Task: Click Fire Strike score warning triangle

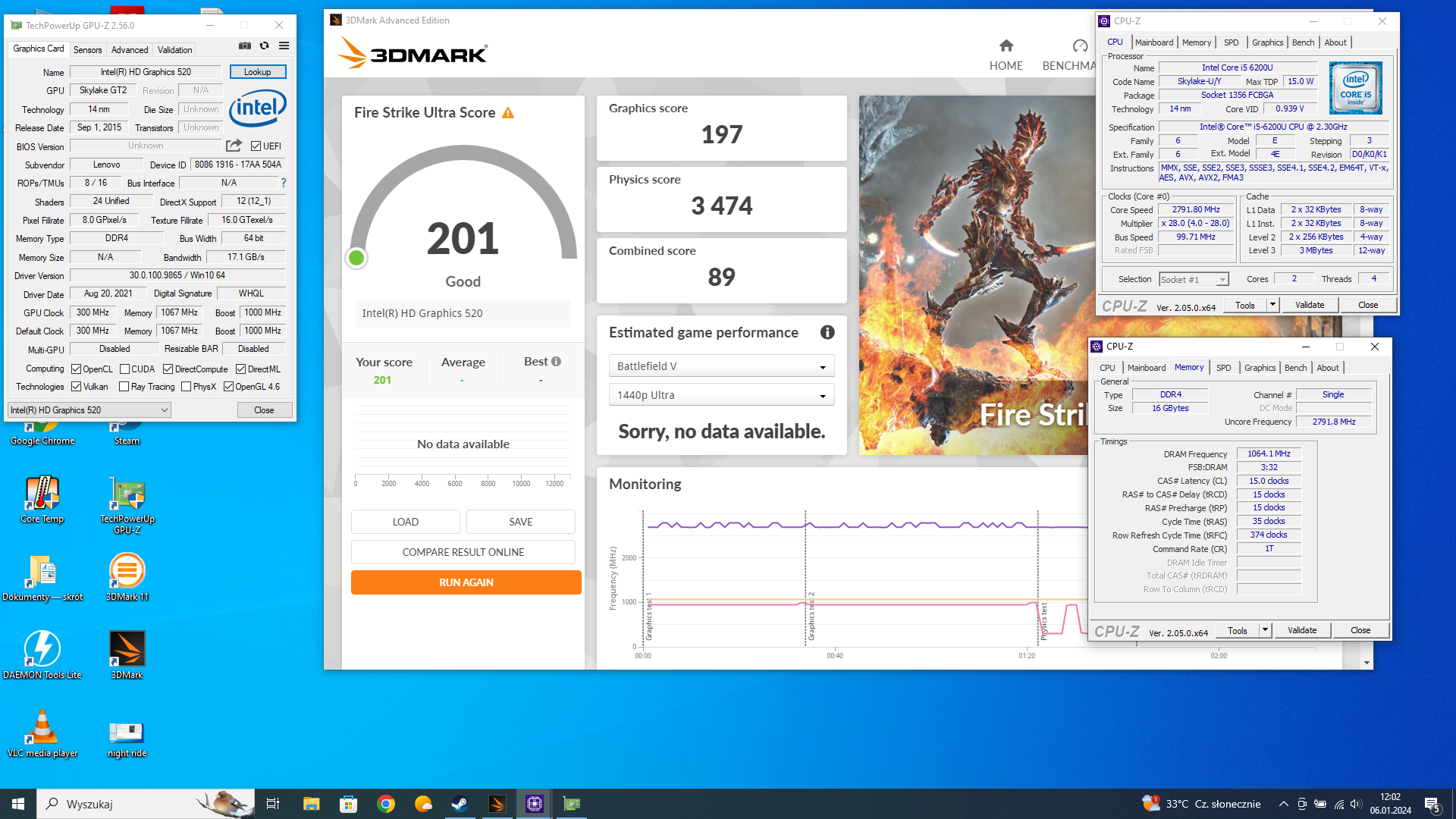Action: click(508, 113)
